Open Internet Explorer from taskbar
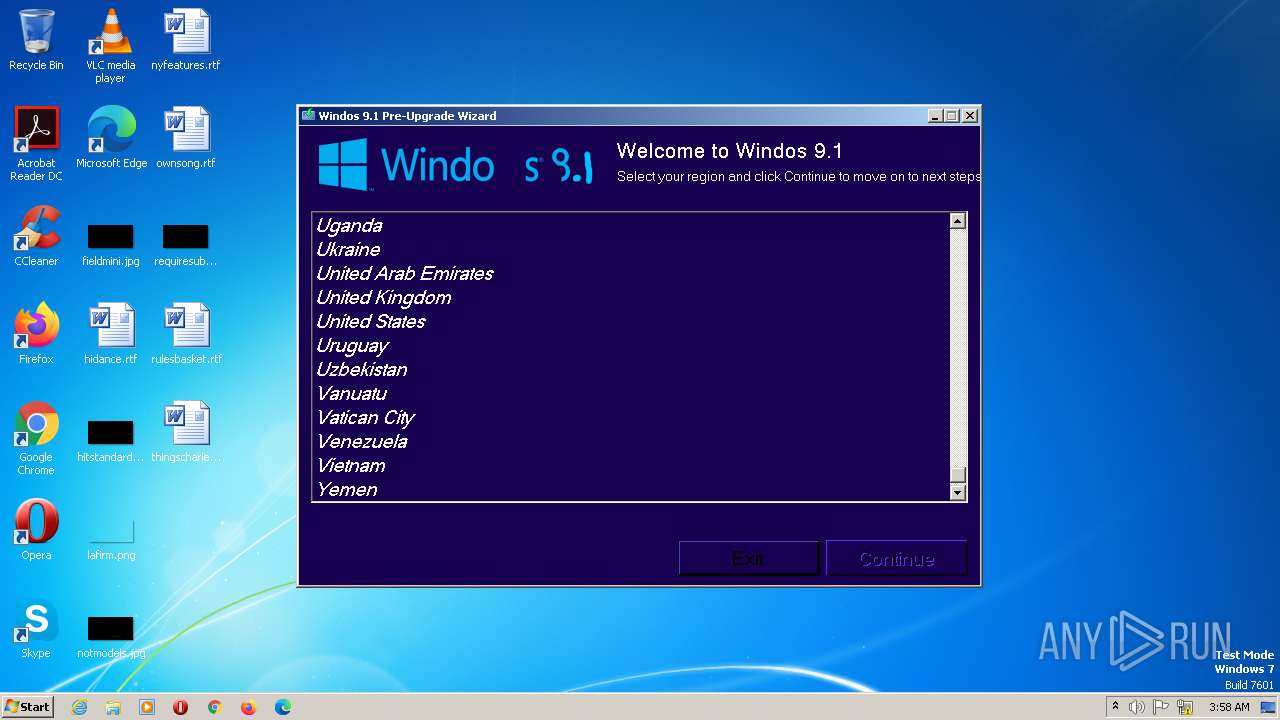Viewport: 1280px width, 720px height. (80, 707)
